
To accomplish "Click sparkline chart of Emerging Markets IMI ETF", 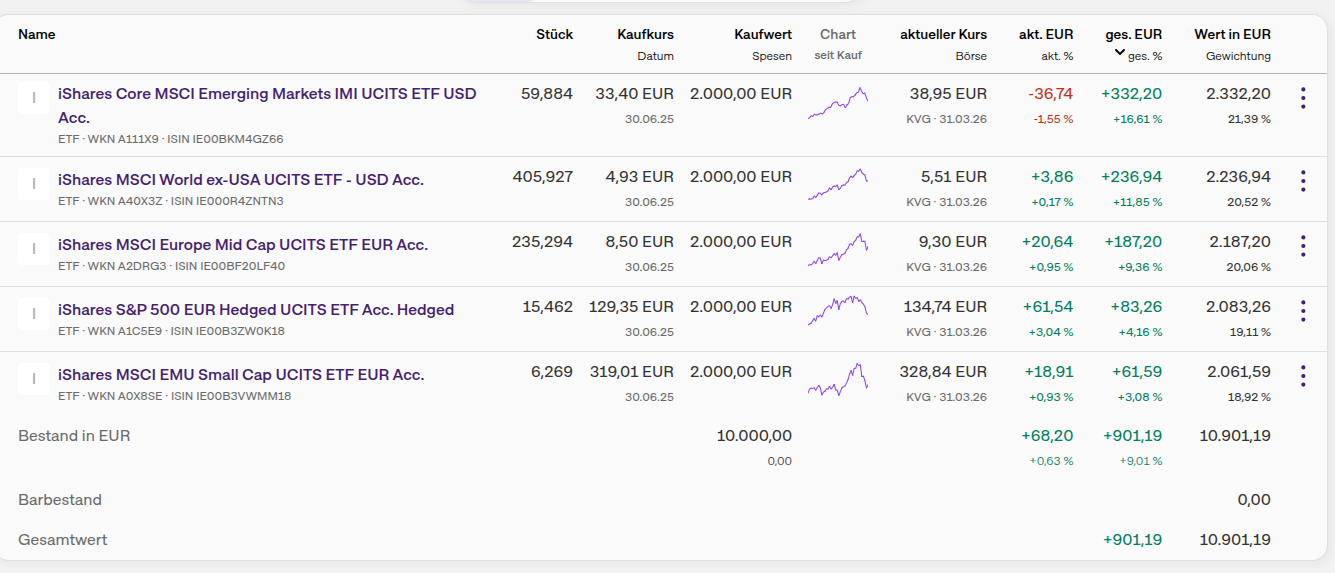I will click(x=838, y=103).
